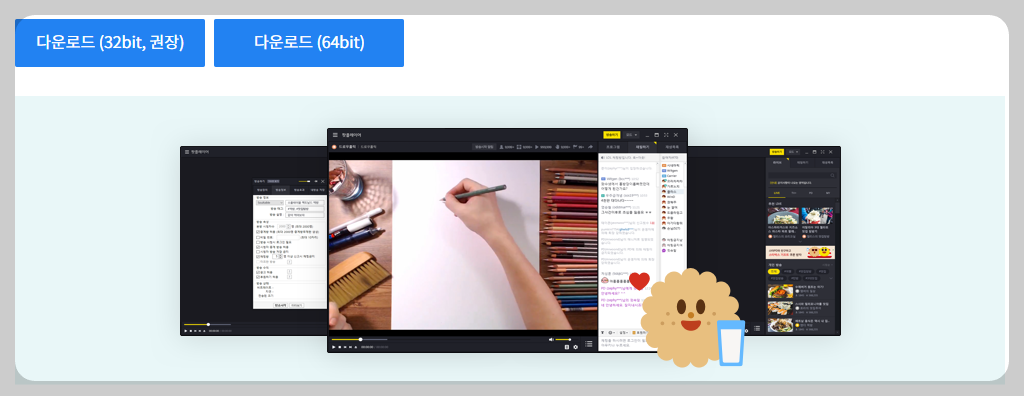Open category dropdown in broadcast settings dialog
This screenshot has width=1024, height=396.
[270, 203]
